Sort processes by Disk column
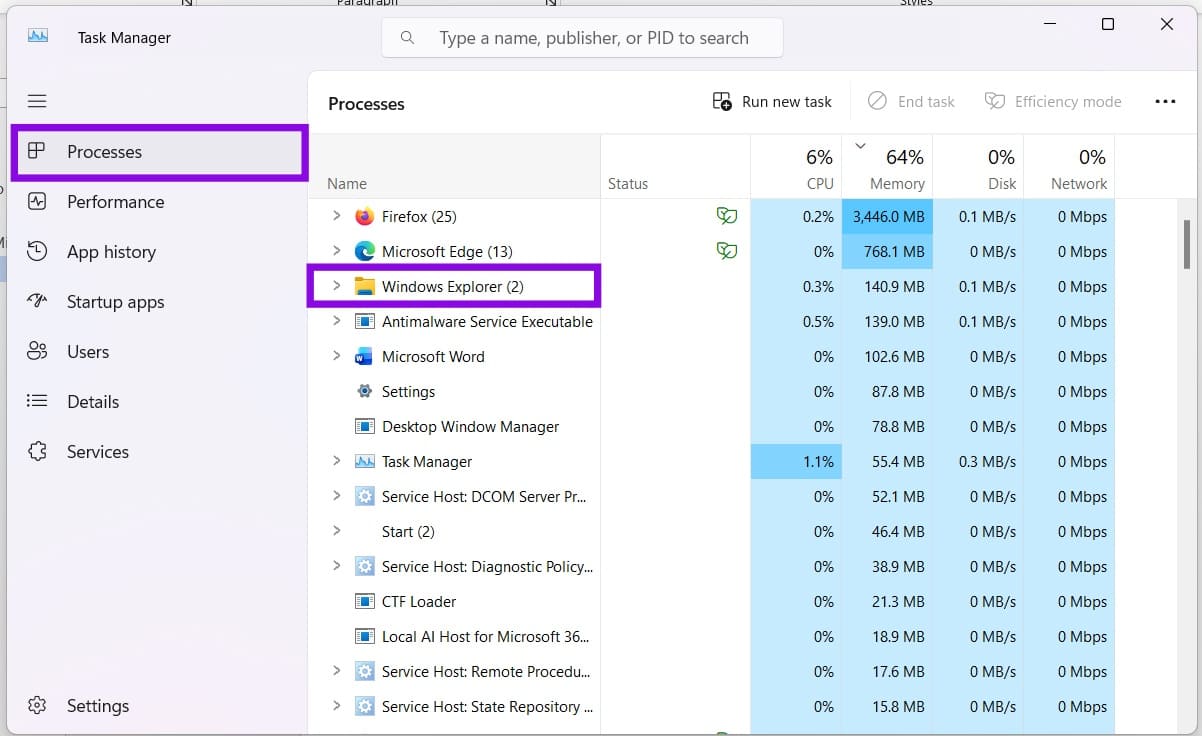The height and width of the screenshot is (736, 1202). [x=978, y=166]
